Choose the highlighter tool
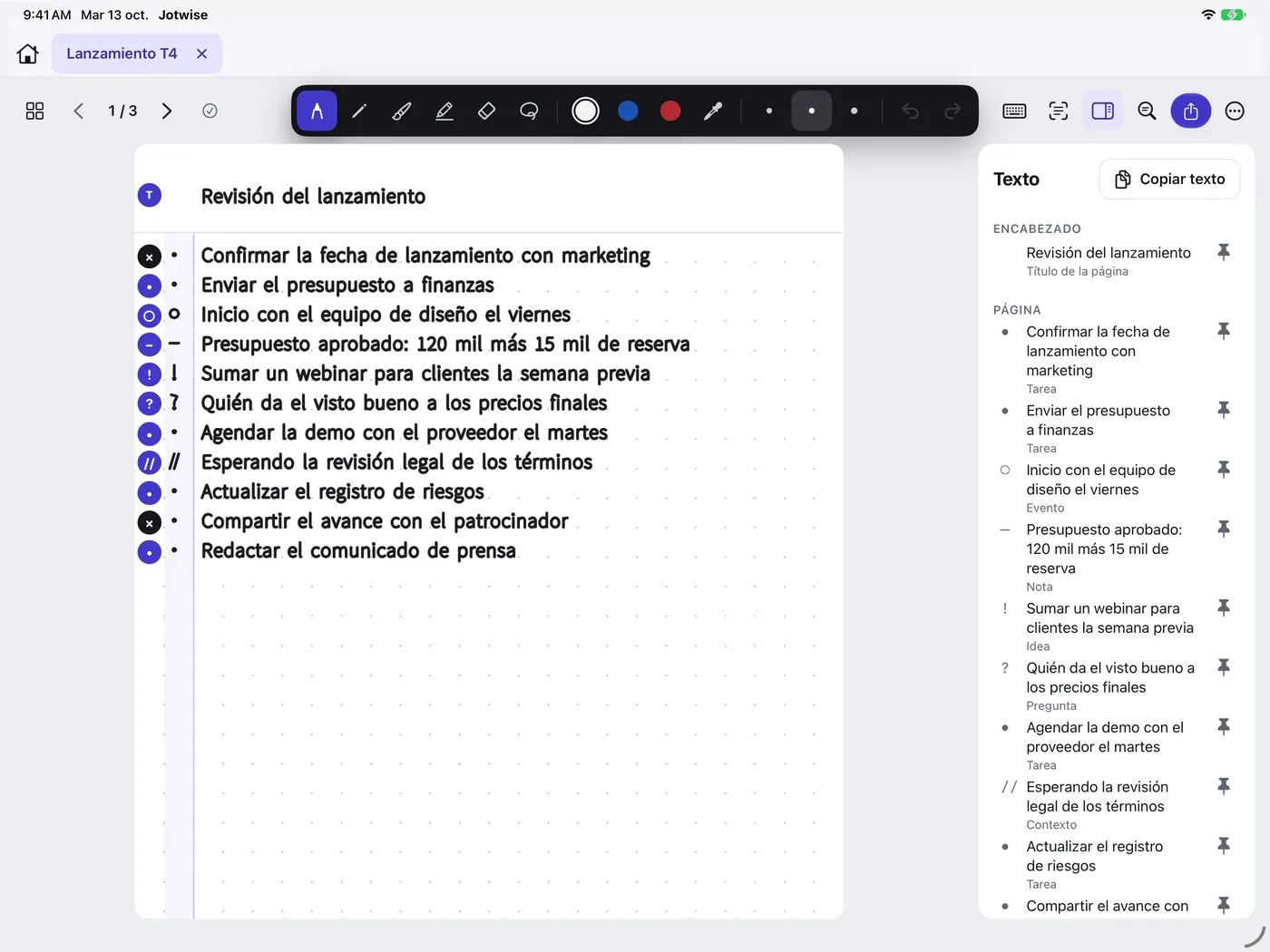1270x952 pixels. pos(444,111)
